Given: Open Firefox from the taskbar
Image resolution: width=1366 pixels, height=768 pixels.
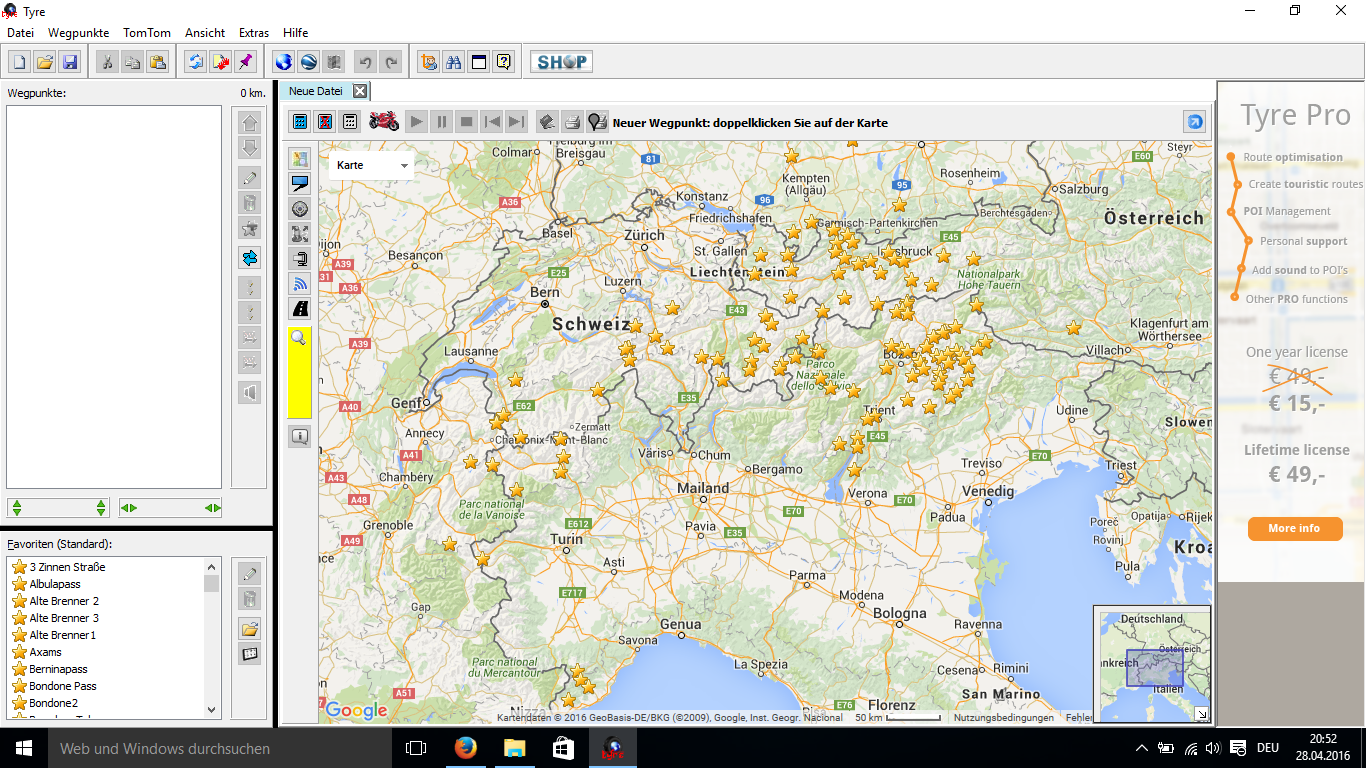Looking at the screenshot, I should [x=465, y=748].
